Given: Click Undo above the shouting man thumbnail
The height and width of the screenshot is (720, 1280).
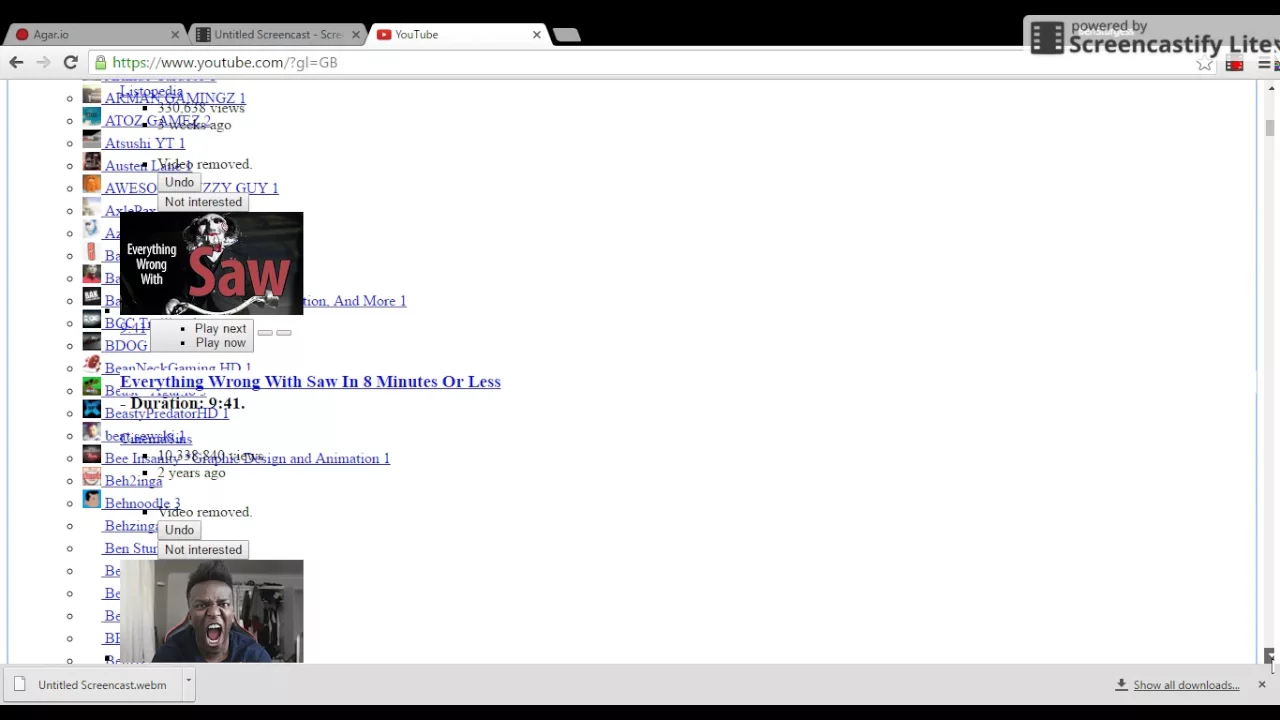Looking at the screenshot, I should pos(179,530).
